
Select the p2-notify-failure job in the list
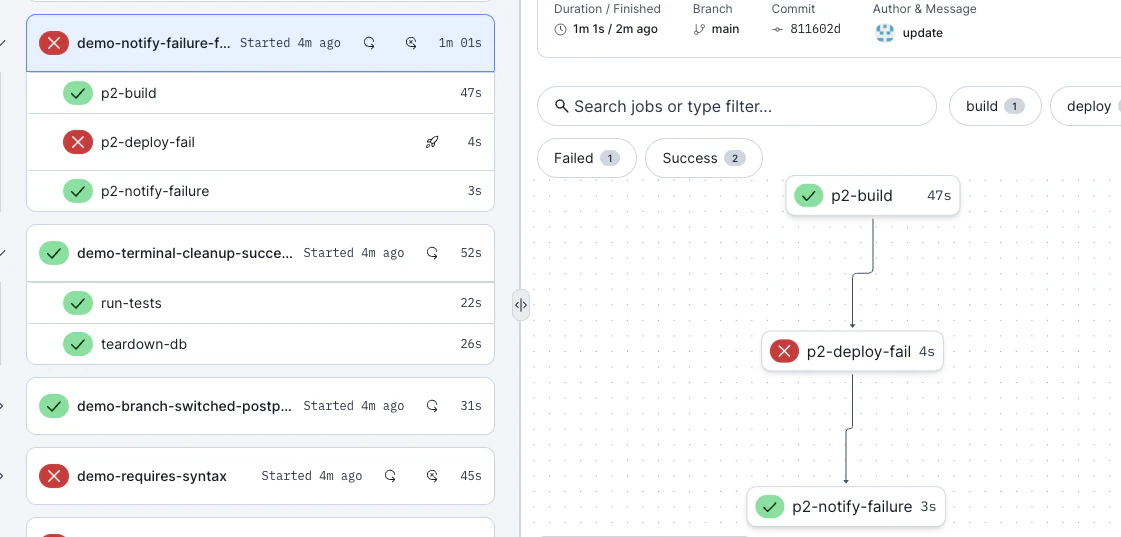click(155, 191)
